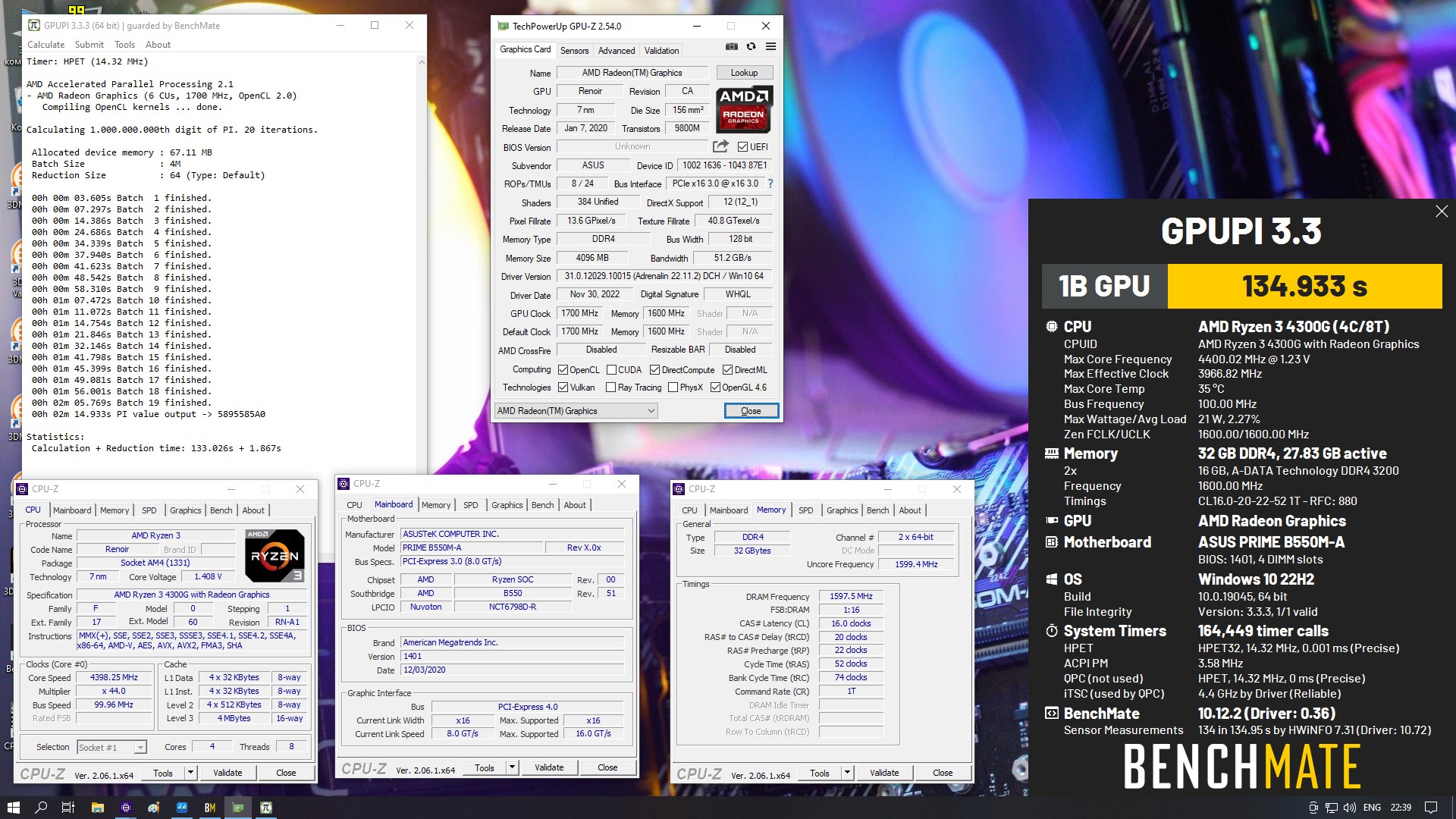Open the Action Center notification icon
Image resolution: width=1456 pixels, height=819 pixels.
(1431, 808)
